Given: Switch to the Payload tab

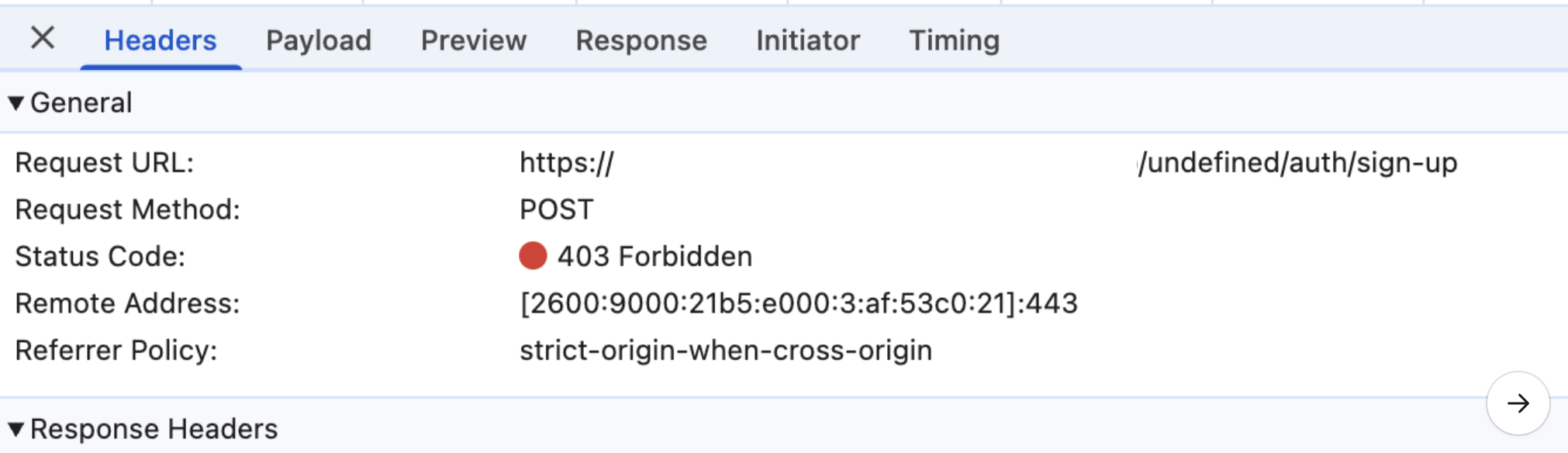Looking at the screenshot, I should [x=319, y=40].
